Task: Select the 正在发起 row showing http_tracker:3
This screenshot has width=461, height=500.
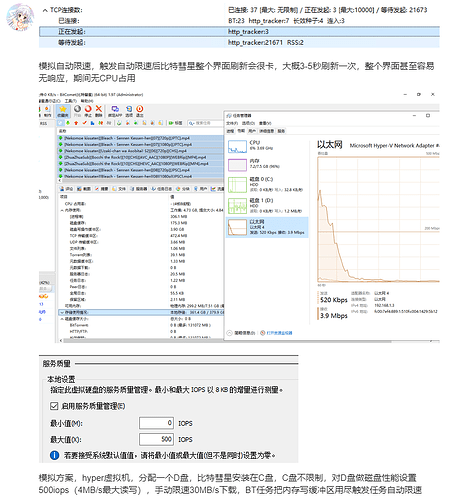Action: 239,32
